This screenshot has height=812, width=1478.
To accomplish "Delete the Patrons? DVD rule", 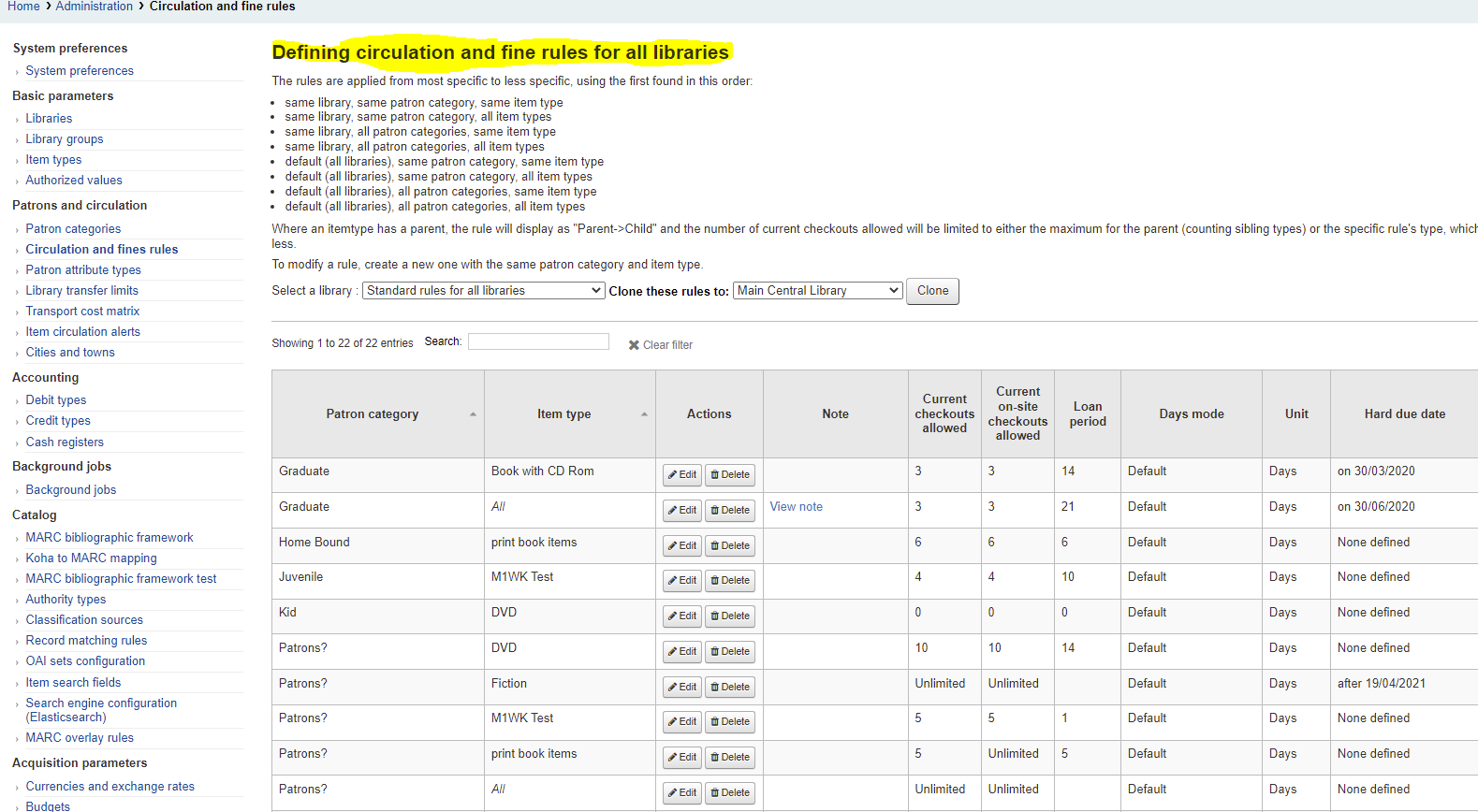I will pos(730,652).
